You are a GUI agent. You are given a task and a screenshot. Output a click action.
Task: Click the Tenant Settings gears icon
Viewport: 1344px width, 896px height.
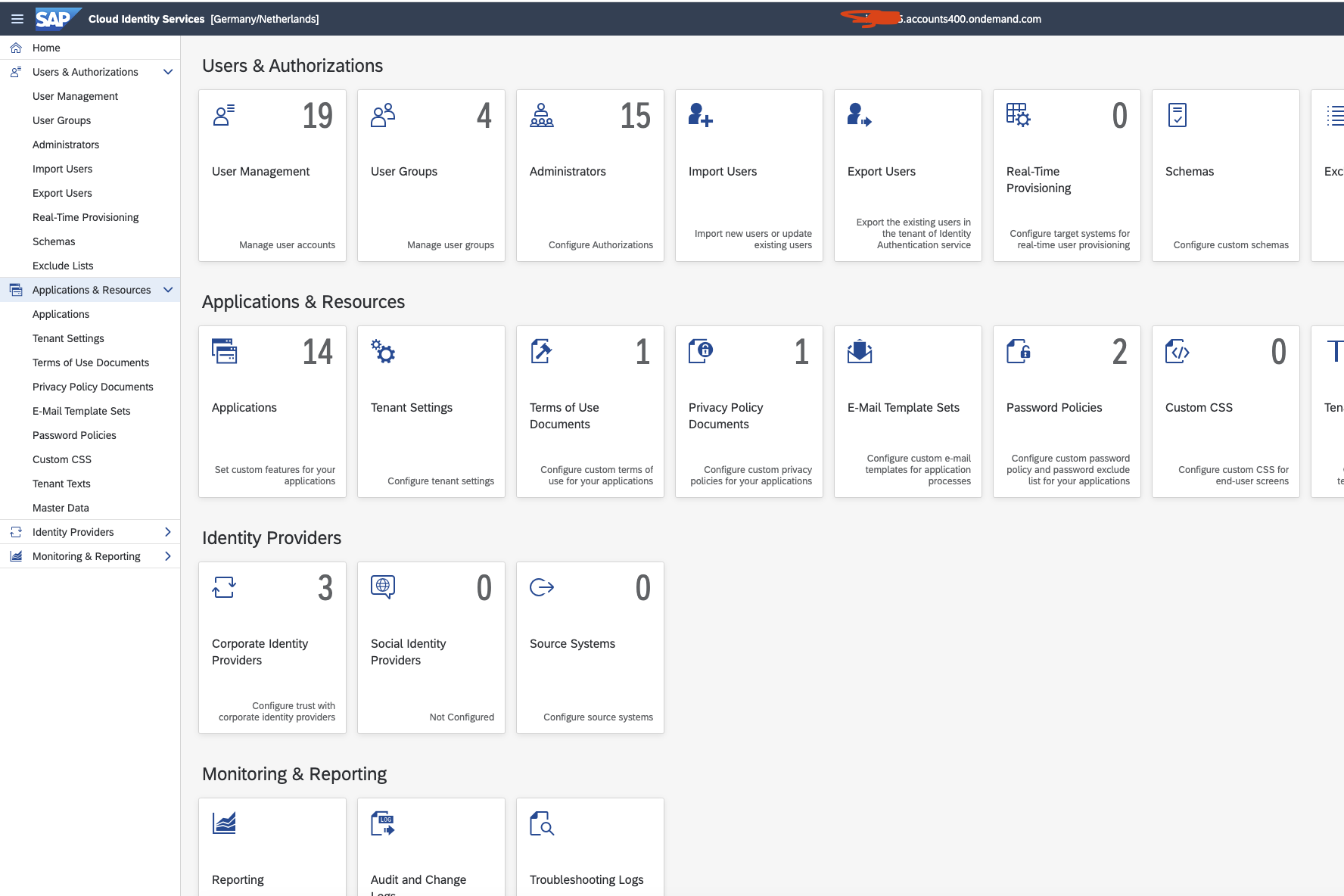(x=383, y=351)
